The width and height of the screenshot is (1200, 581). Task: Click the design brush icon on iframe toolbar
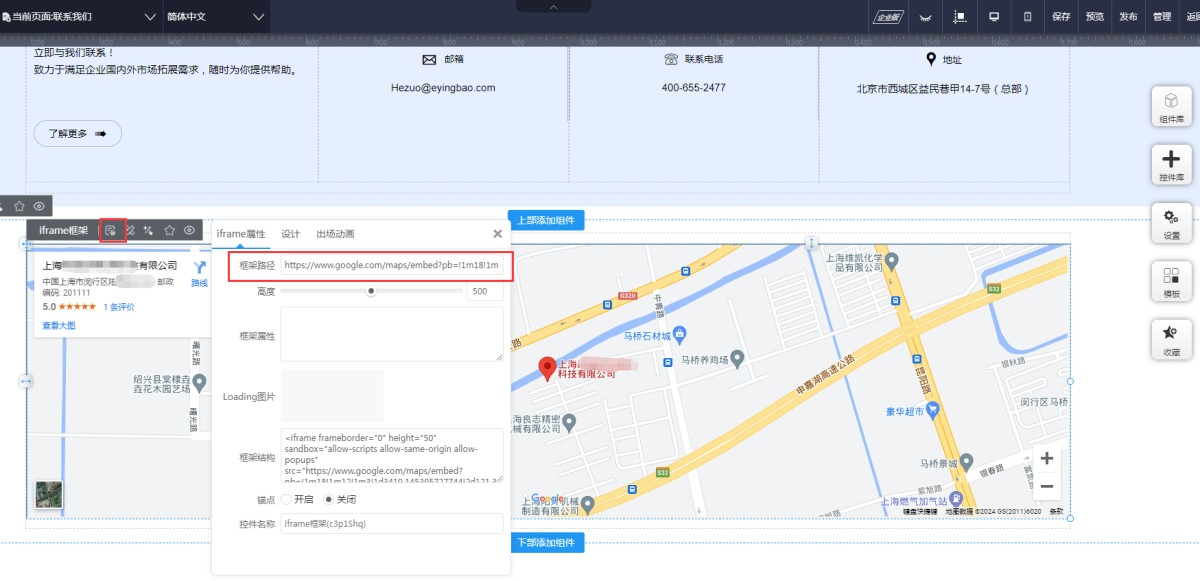[130, 231]
